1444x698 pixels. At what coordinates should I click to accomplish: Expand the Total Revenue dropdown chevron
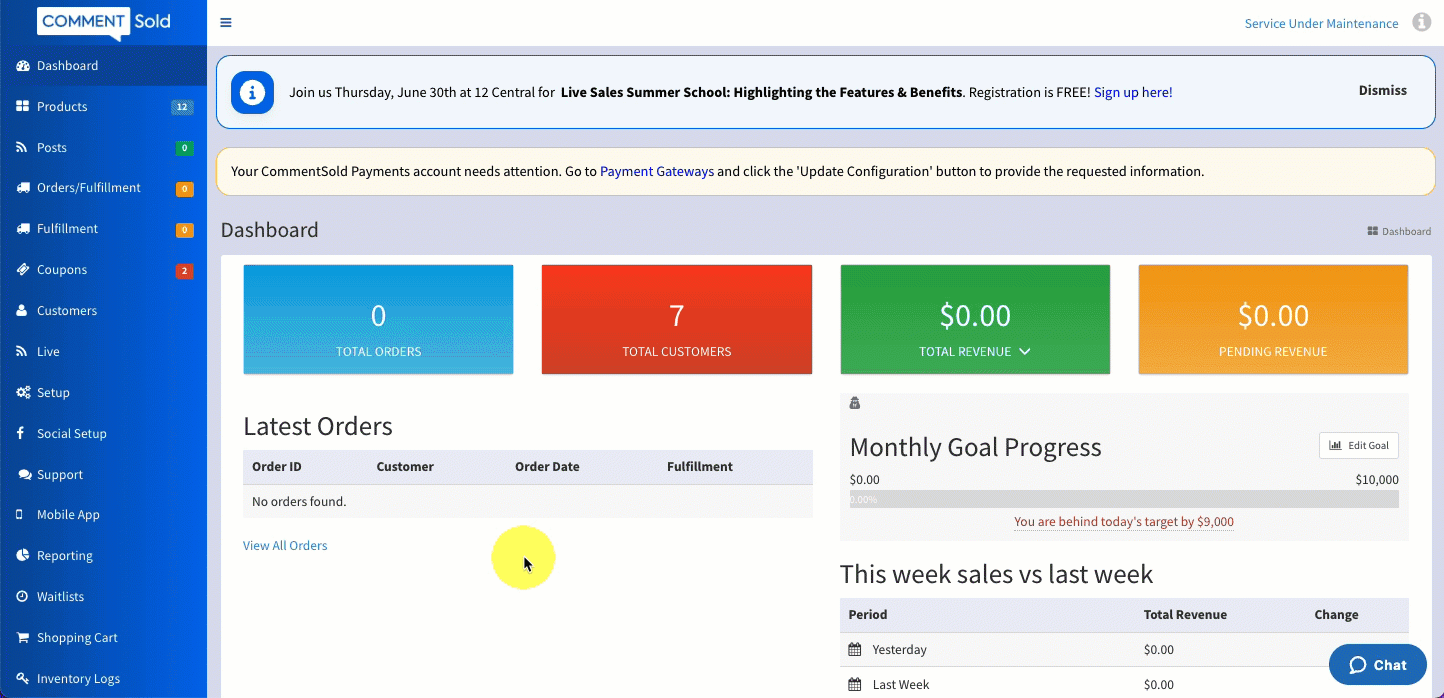coord(1025,352)
